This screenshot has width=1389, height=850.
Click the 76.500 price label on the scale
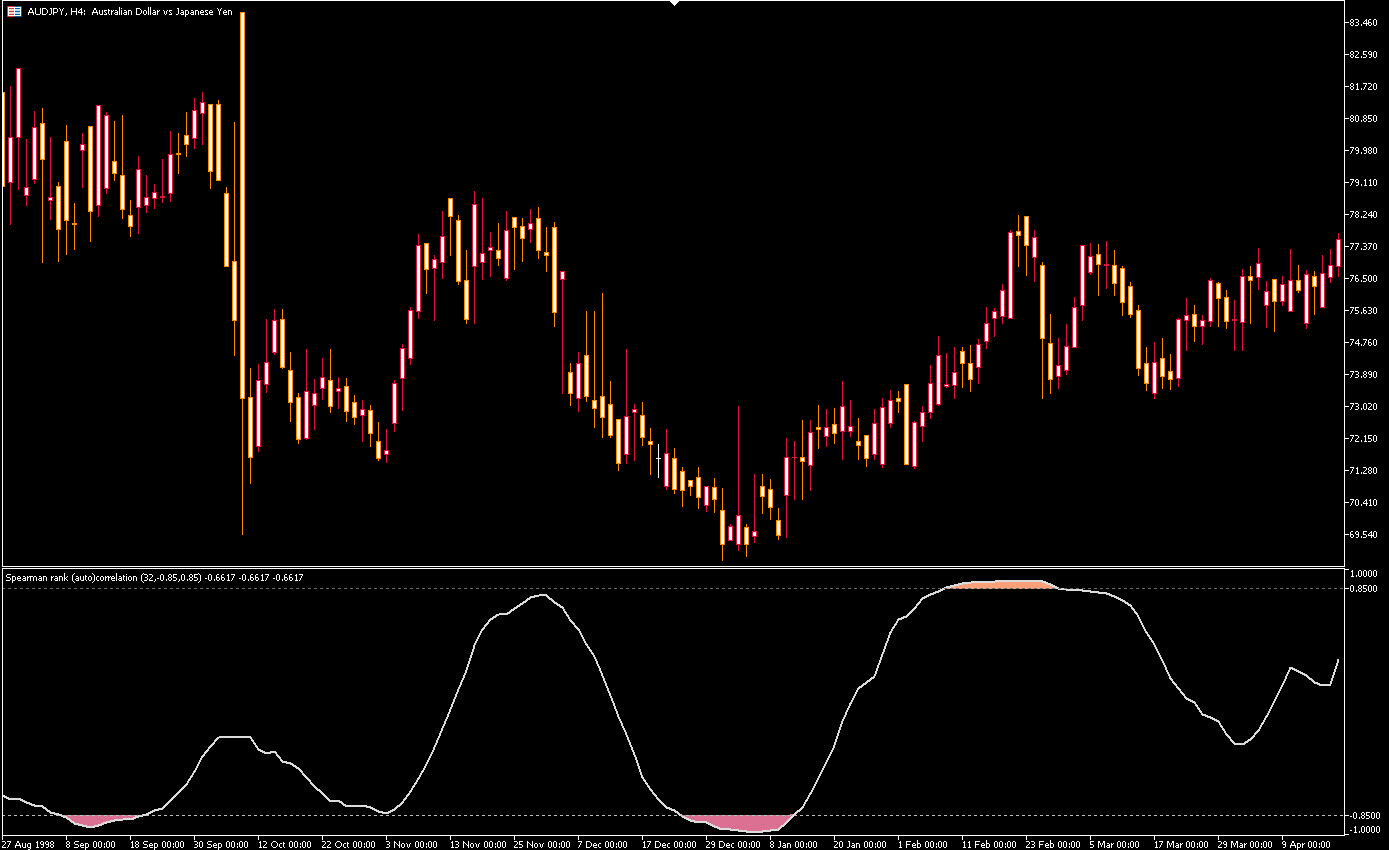(x=1363, y=279)
